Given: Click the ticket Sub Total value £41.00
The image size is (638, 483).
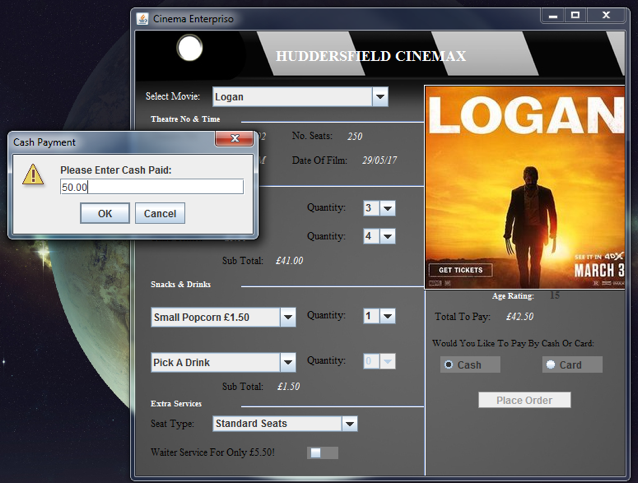Looking at the screenshot, I should [289, 260].
